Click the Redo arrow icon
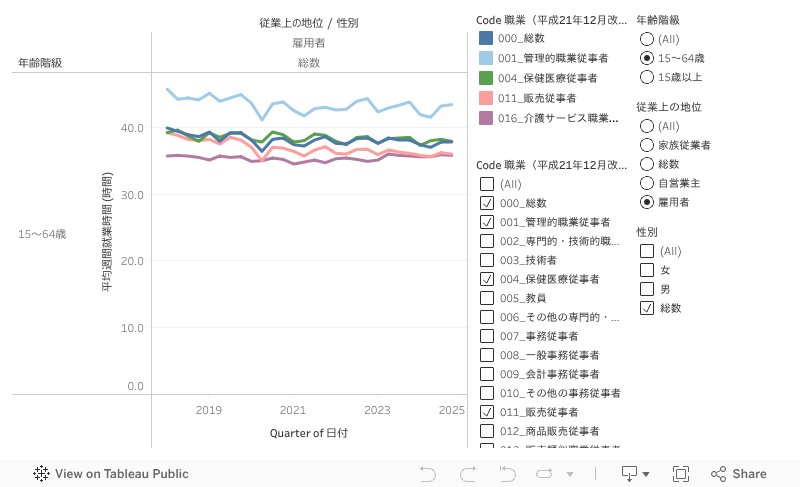The width and height of the screenshot is (800, 487). click(467, 474)
